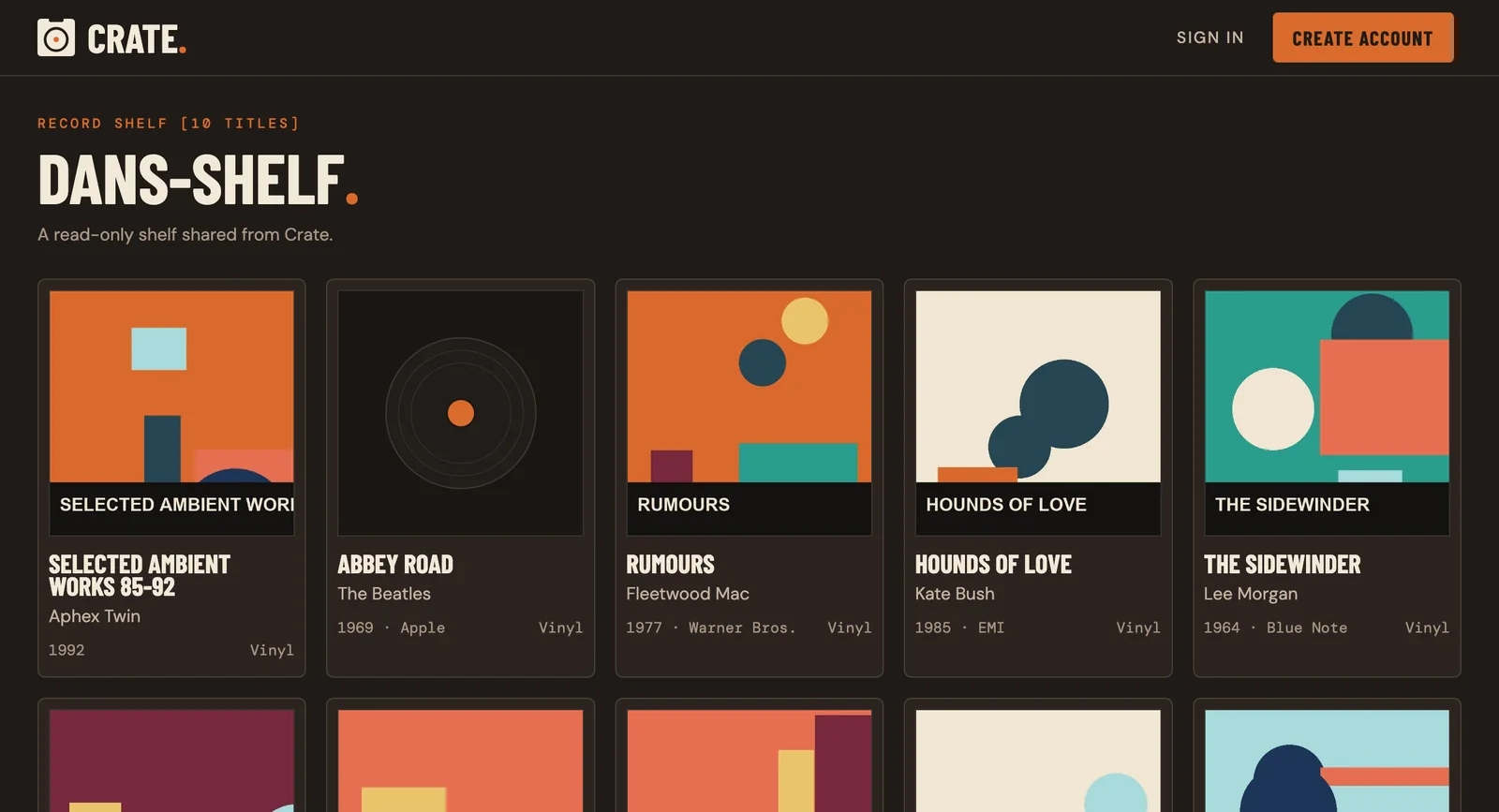Click the artist name Lee Morgan
The image size is (1499, 812).
pos(1251,594)
